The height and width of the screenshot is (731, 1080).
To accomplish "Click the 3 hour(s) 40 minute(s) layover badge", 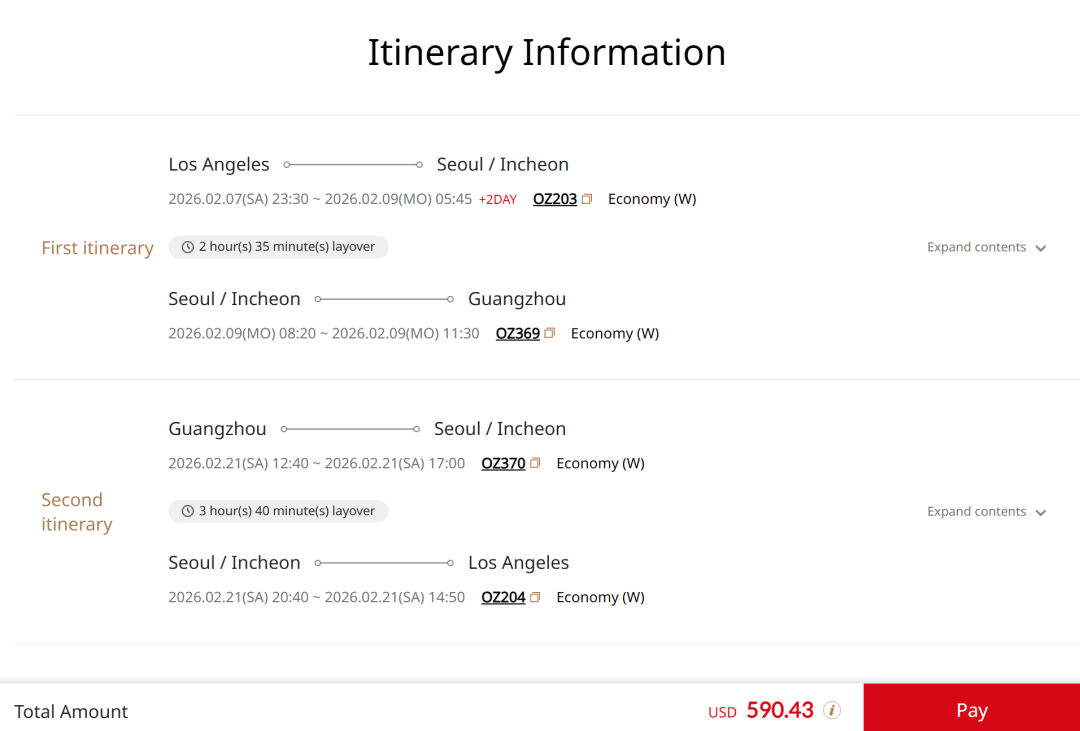I will [x=278, y=511].
